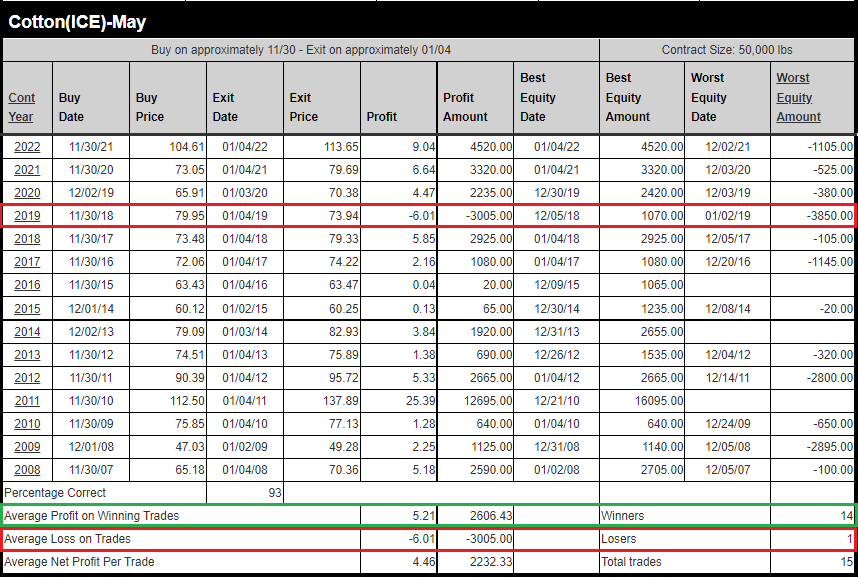The image size is (858, 578).
Task: Open the 2015 contract year link
Action: point(27,308)
